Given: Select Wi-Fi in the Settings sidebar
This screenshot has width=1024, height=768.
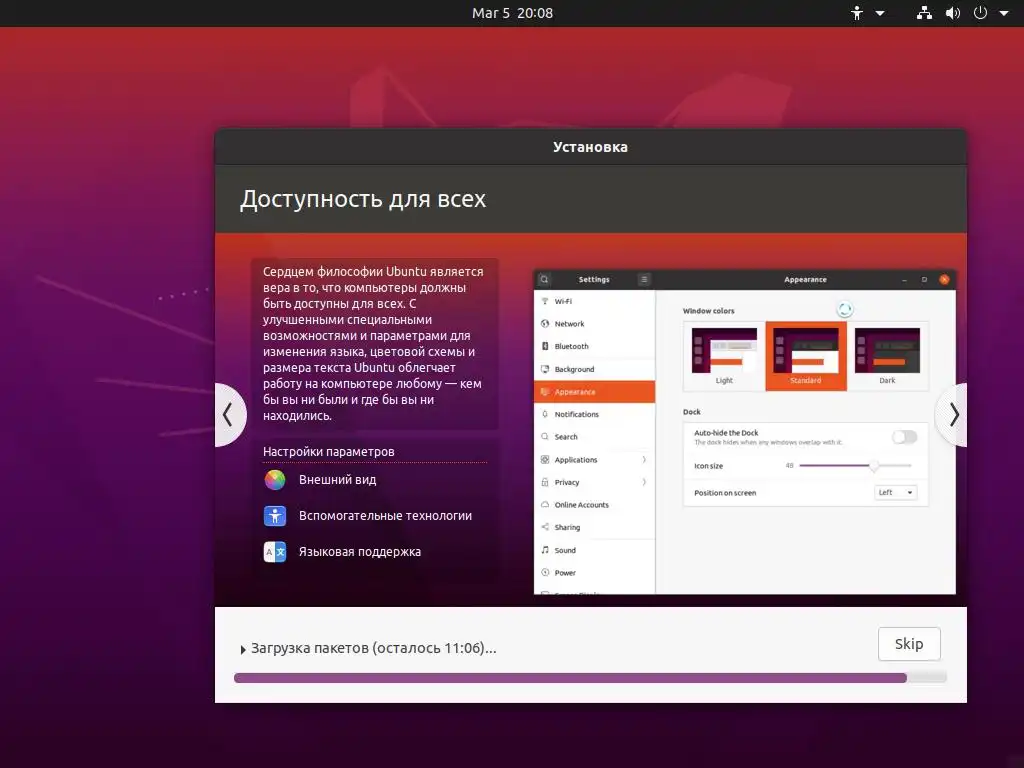Looking at the screenshot, I should (594, 302).
